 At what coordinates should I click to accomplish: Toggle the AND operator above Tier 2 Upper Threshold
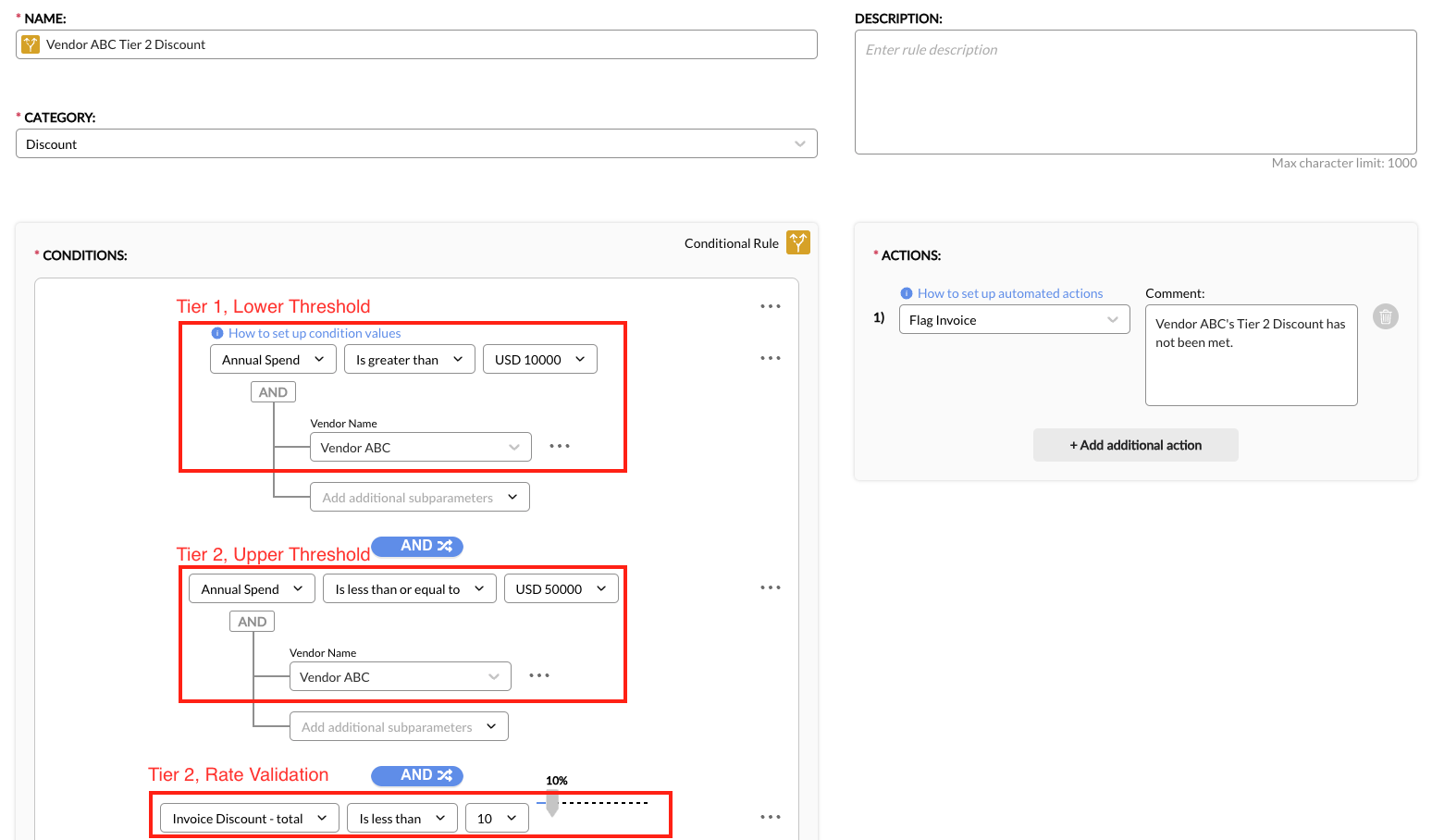pos(417,546)
